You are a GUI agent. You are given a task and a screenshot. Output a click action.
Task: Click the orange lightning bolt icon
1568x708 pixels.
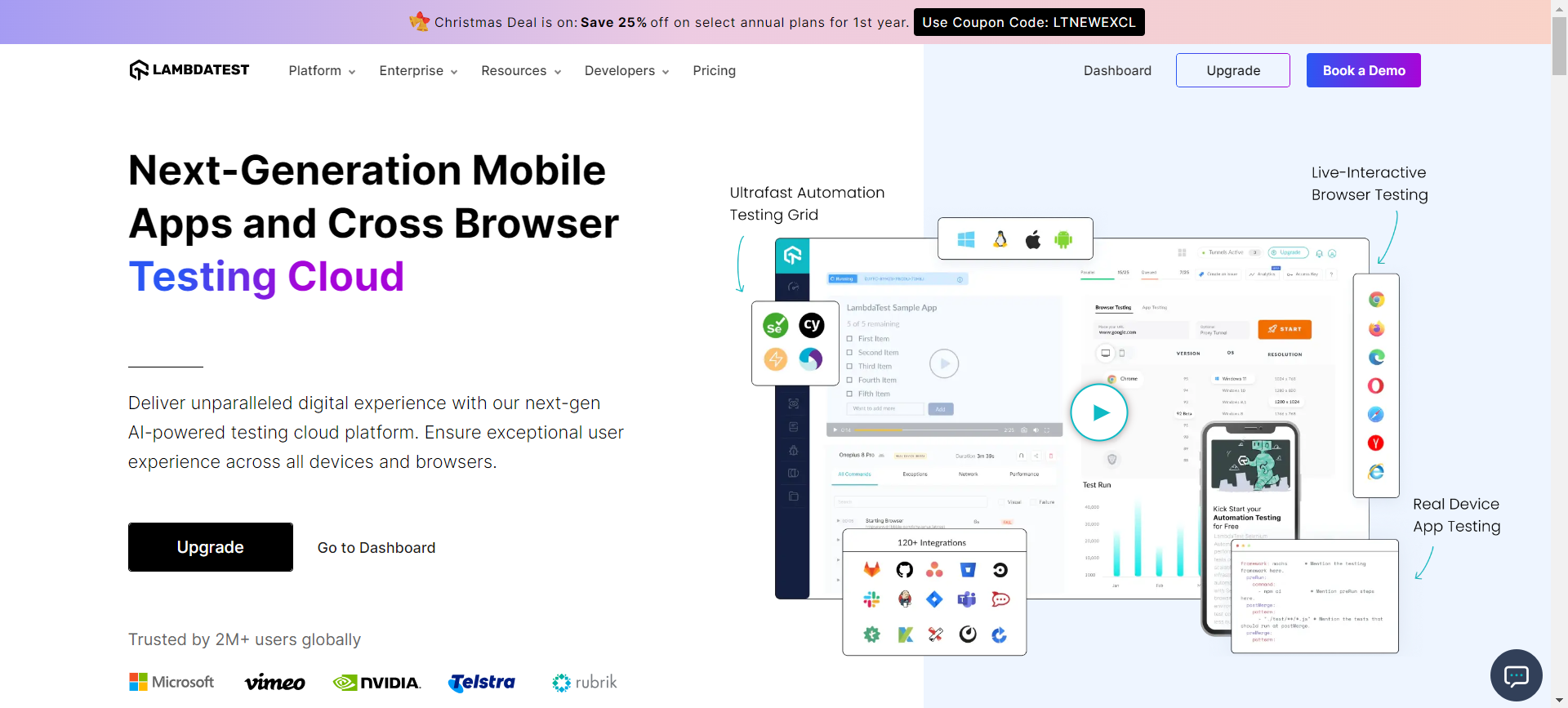(776, 358)
